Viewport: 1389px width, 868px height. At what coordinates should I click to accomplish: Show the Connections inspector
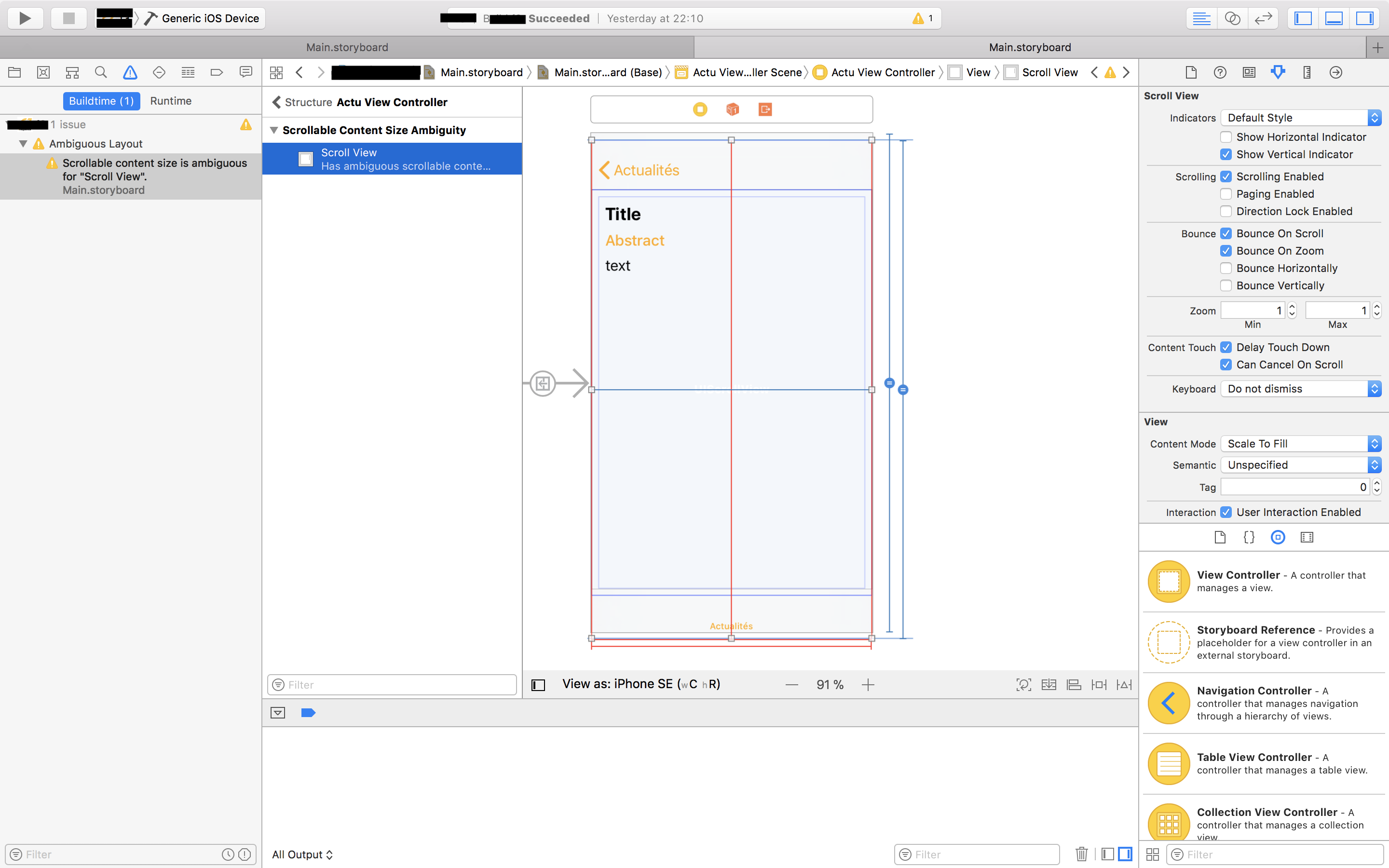click(x=1336, y=72)
